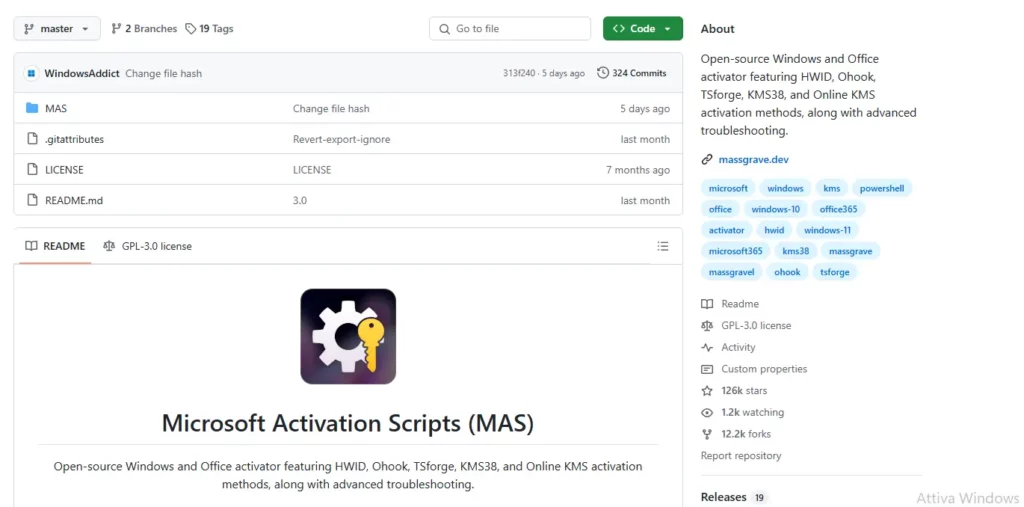This screenshot has height=507, width=1024.
Task: Open commit hash 313f240
Action: [x=519, y=73]
